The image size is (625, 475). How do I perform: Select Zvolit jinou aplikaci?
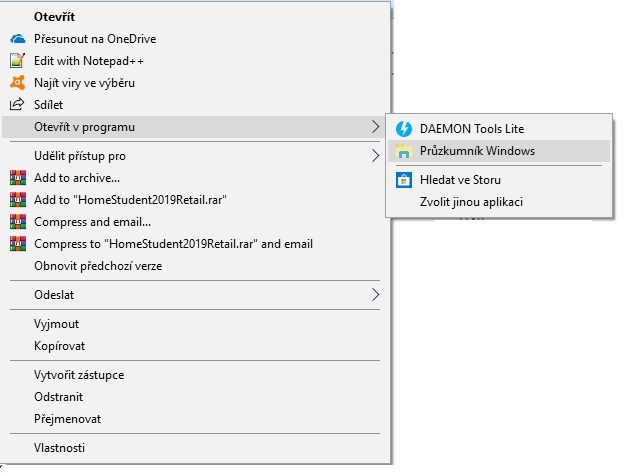(x=499, y=202)
